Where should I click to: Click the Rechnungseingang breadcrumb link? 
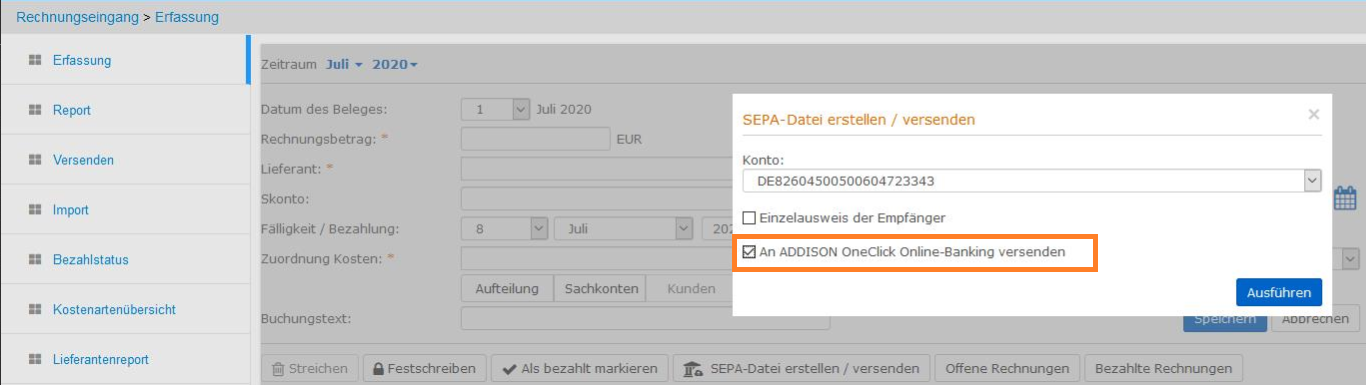(77, 17)
